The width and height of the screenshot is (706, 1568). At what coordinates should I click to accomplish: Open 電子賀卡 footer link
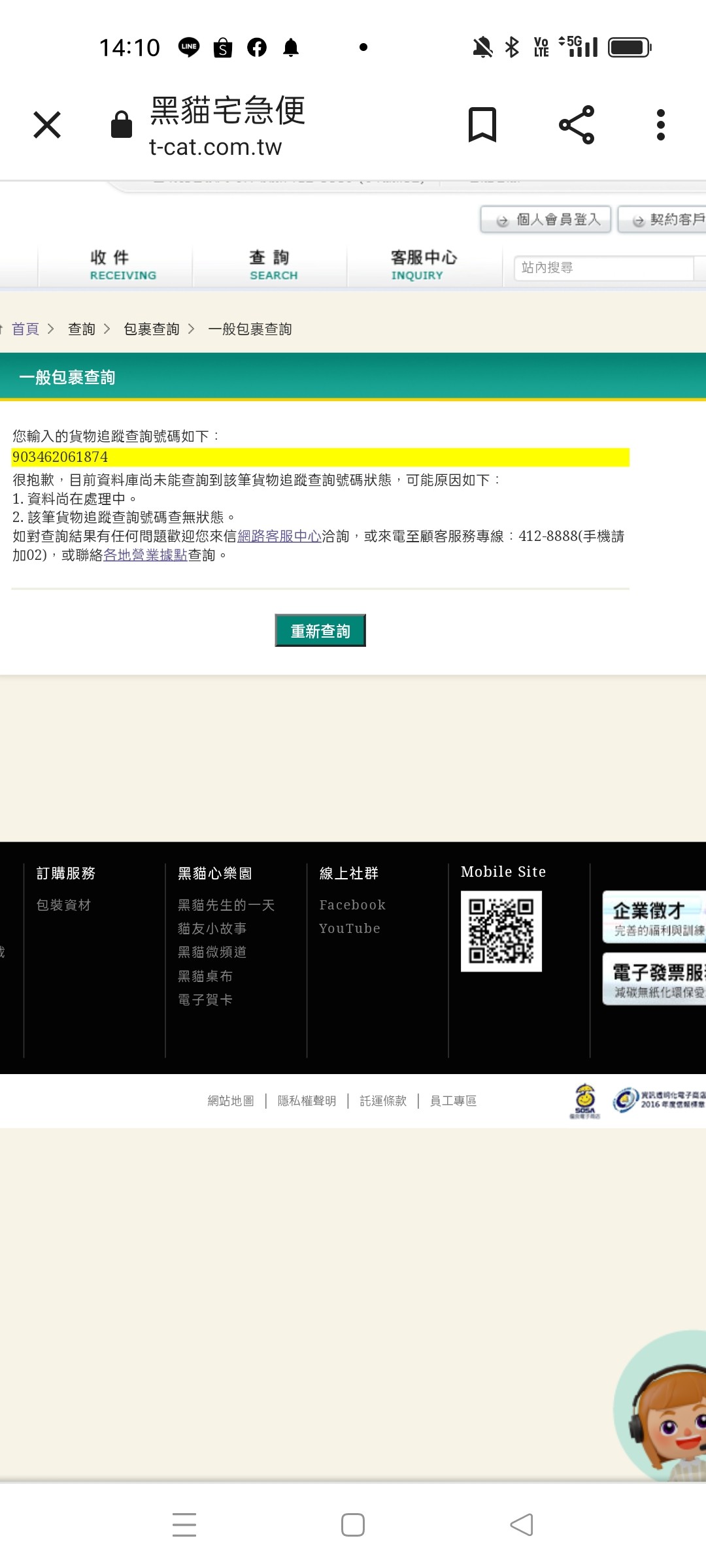coord(205,1000)
